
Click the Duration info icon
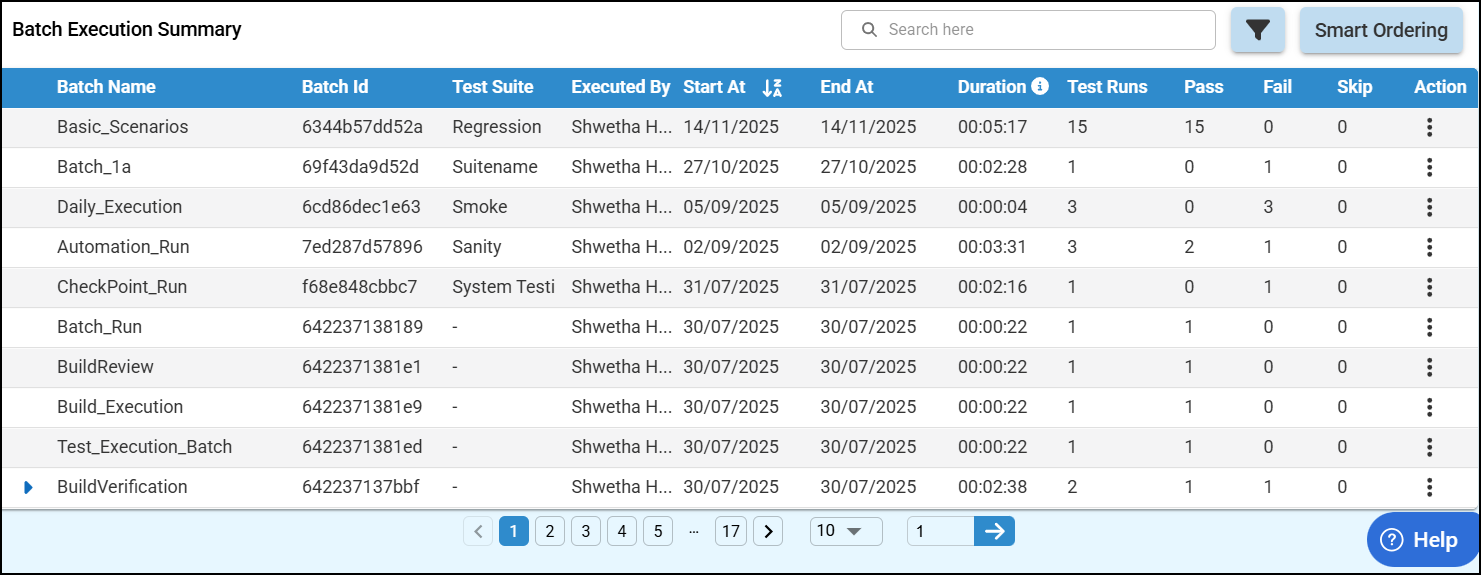click(x=1040, y=86)
